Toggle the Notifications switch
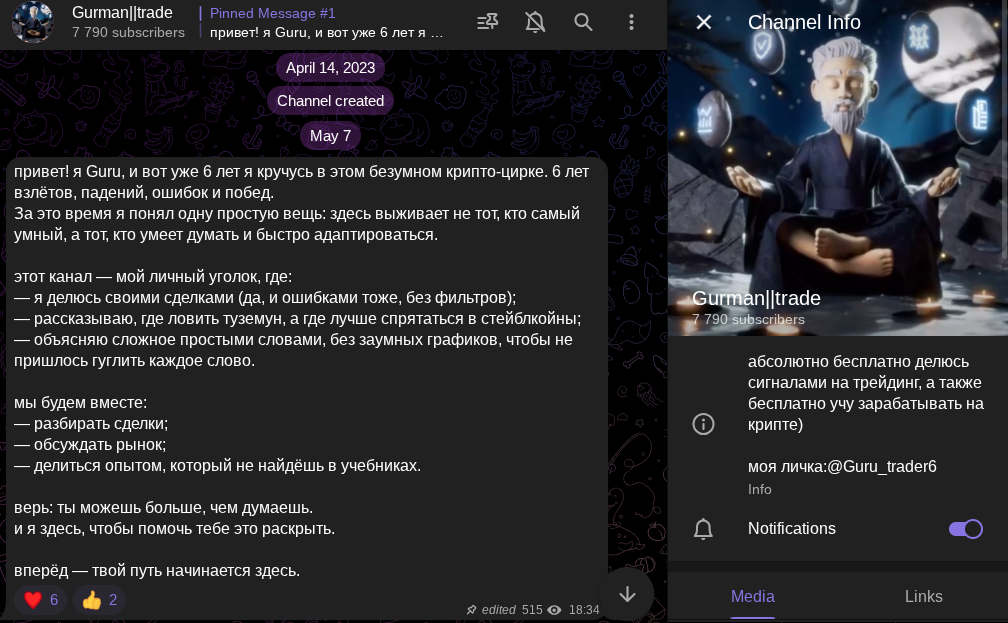Viewport: 1008px width, 623px height. 966,528
